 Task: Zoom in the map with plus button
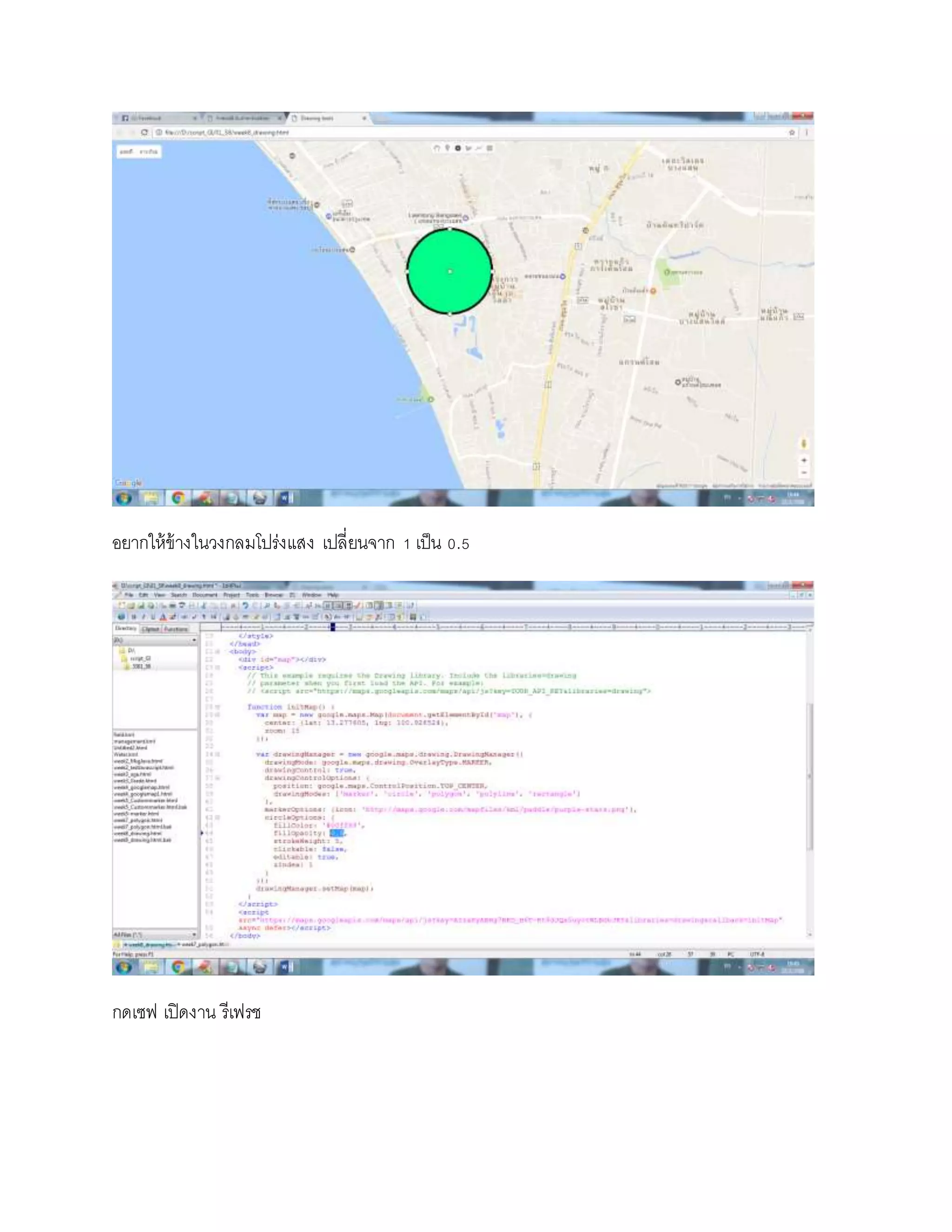coord(804,460)
